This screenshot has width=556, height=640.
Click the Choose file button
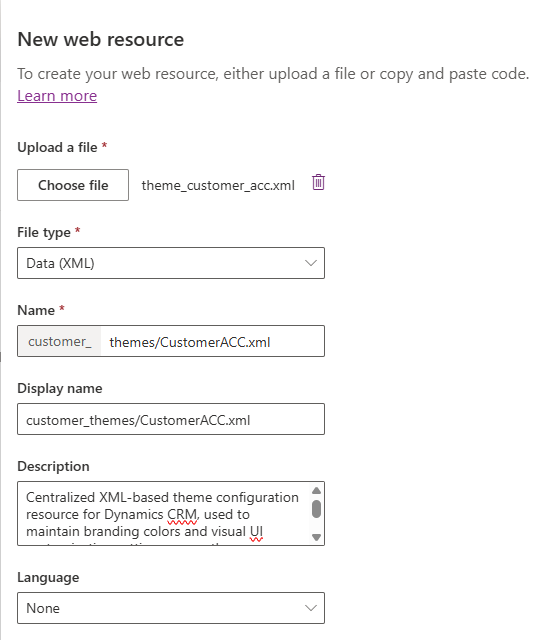point(73,185)
